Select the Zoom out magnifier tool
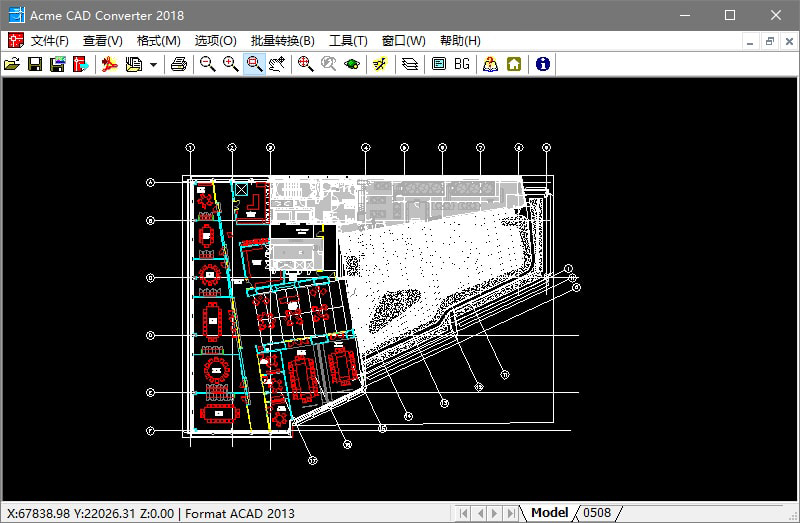The image size is (800, 523). [x=207, y=64]
